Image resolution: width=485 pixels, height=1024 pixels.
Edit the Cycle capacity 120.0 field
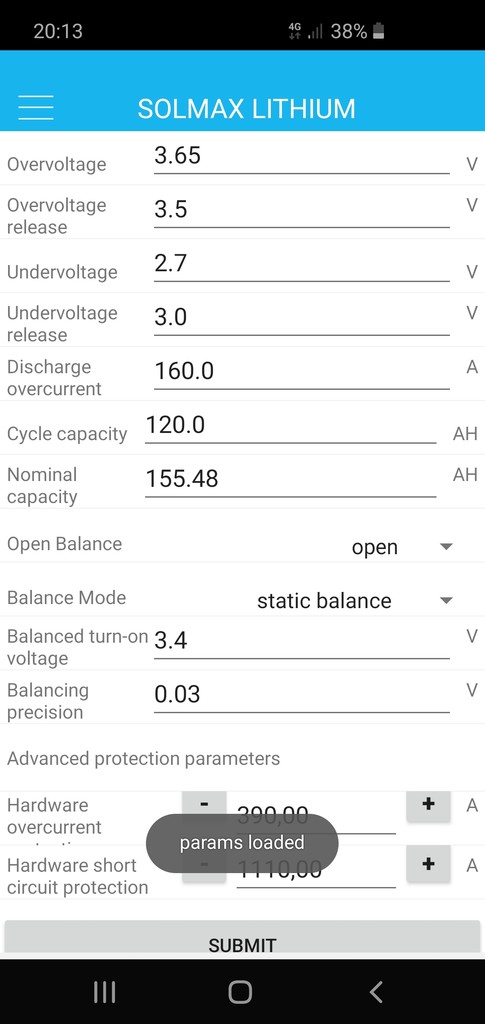coord(290,426)
